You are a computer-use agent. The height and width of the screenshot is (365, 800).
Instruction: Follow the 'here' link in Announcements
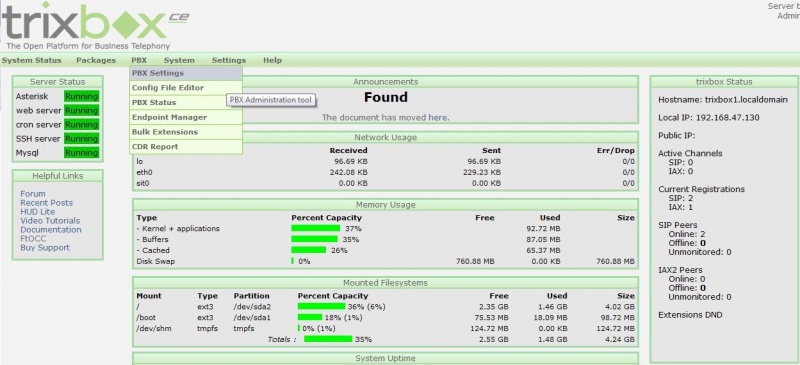pos(438,117)
